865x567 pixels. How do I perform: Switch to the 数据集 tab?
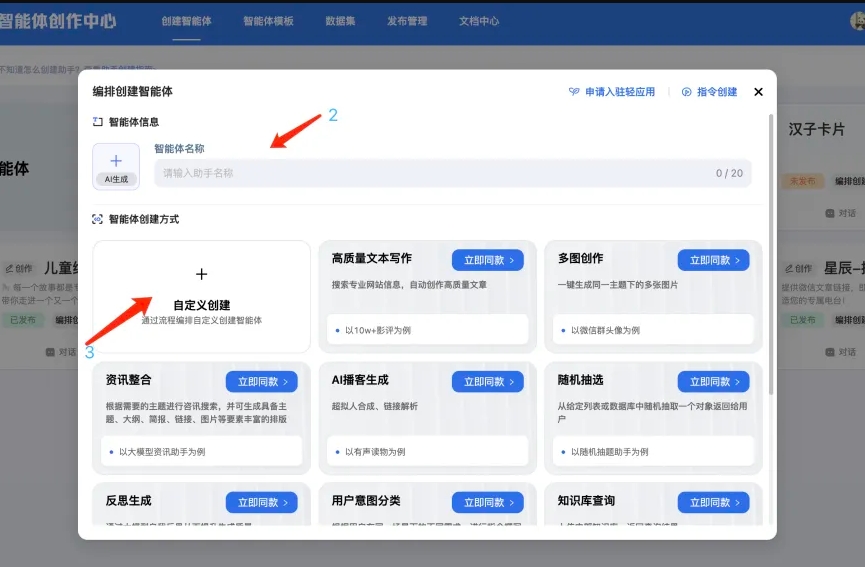340,21
